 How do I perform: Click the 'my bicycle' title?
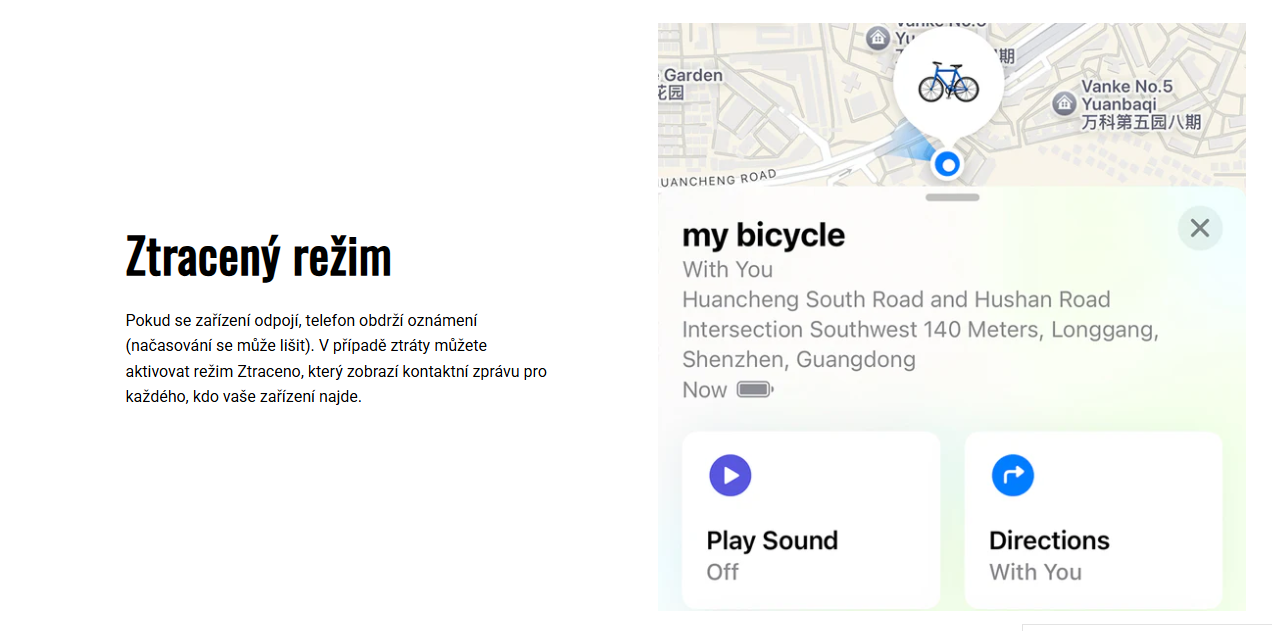(x=763, y=235)
